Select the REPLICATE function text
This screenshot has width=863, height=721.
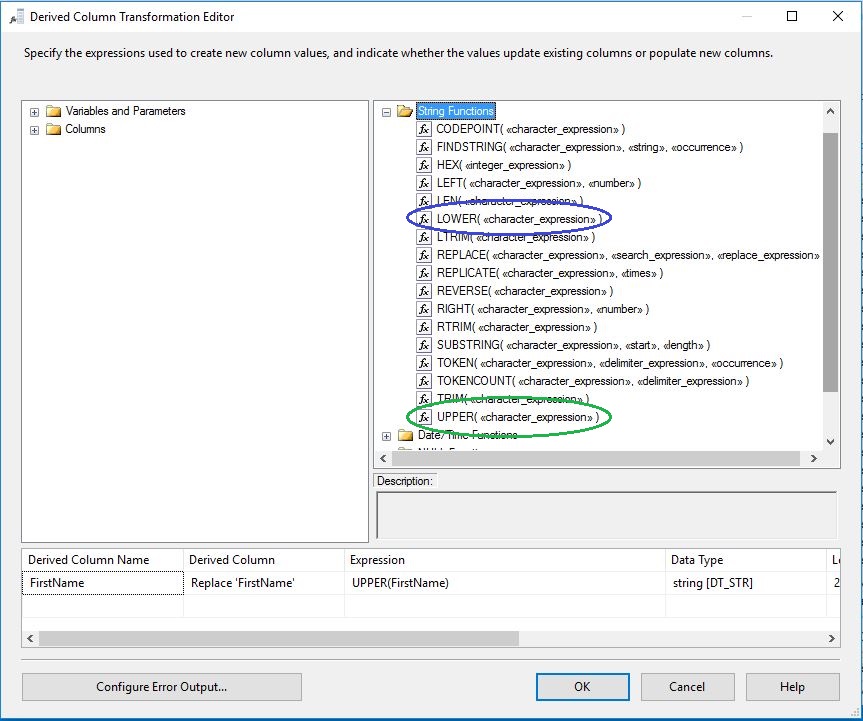pos(549,273)
